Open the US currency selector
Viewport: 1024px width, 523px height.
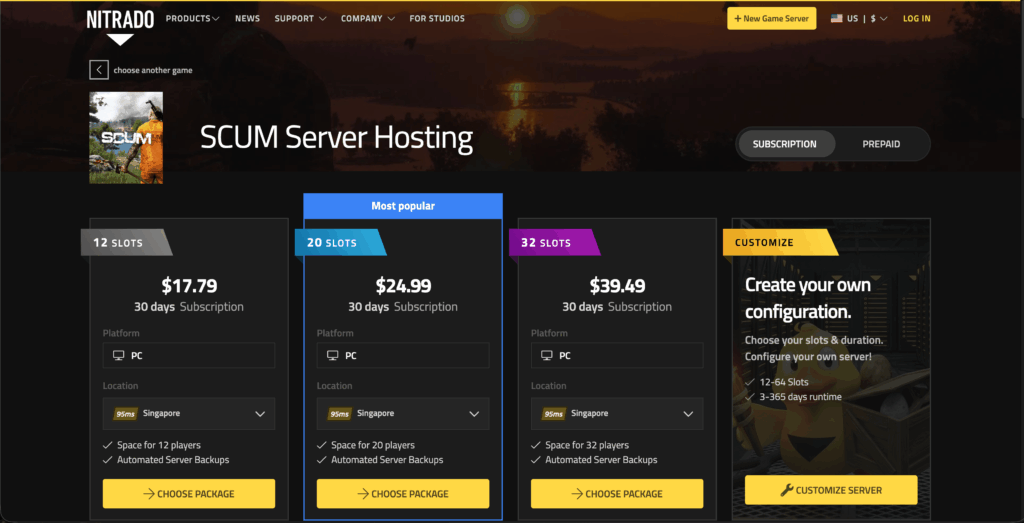[859, 18]
